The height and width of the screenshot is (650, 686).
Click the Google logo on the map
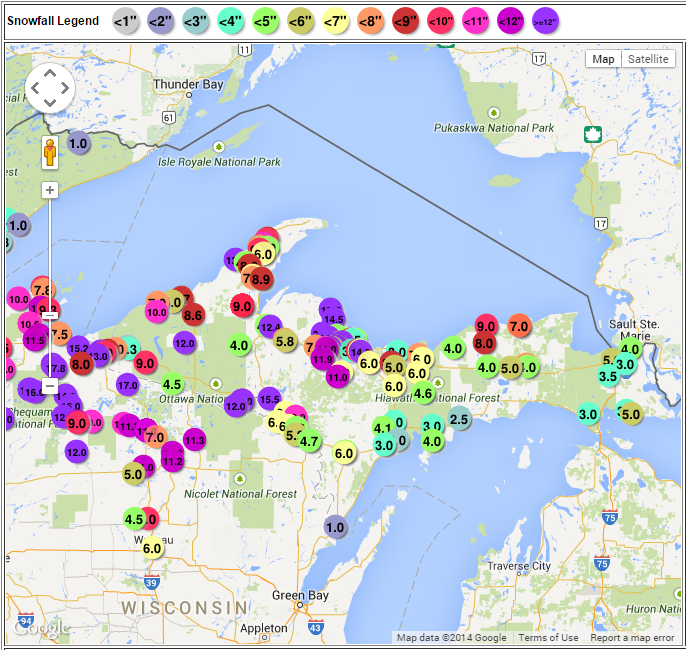pos(42,629)
